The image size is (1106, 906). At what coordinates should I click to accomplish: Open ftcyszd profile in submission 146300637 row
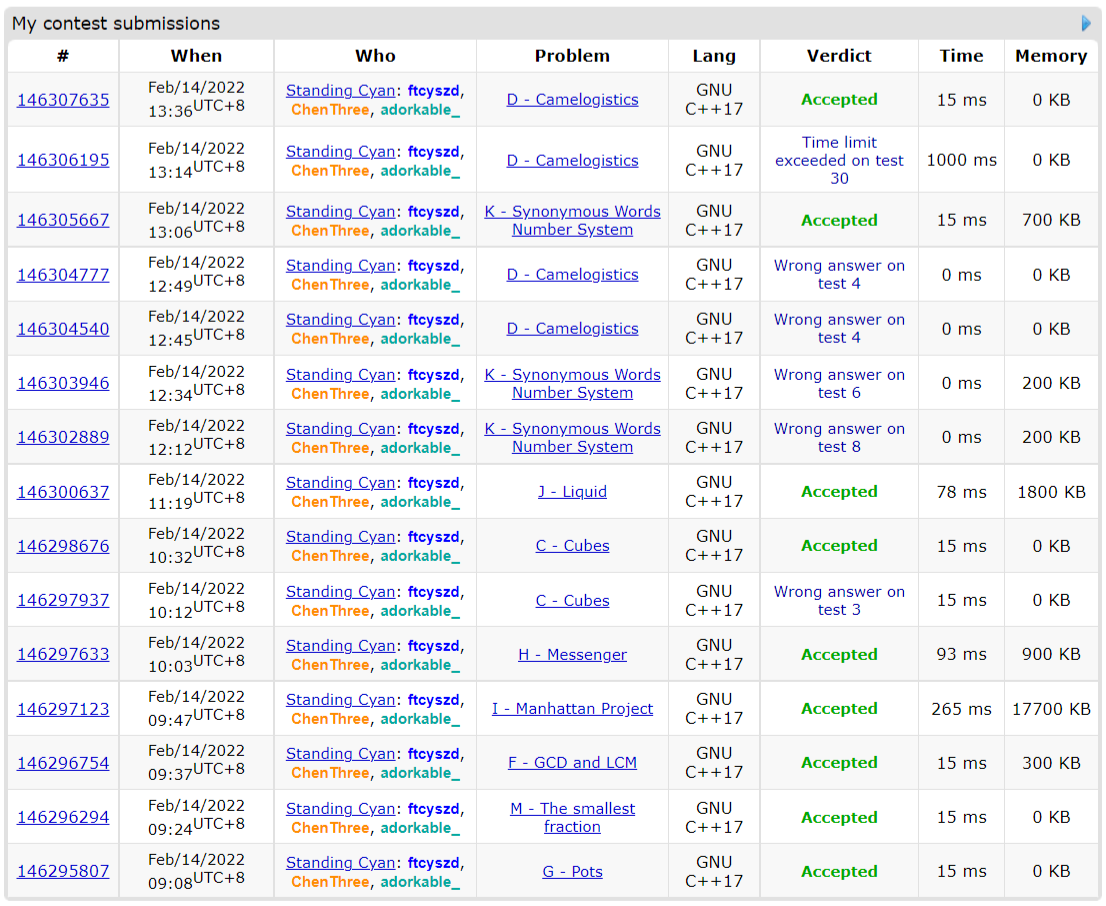point(433,483)
